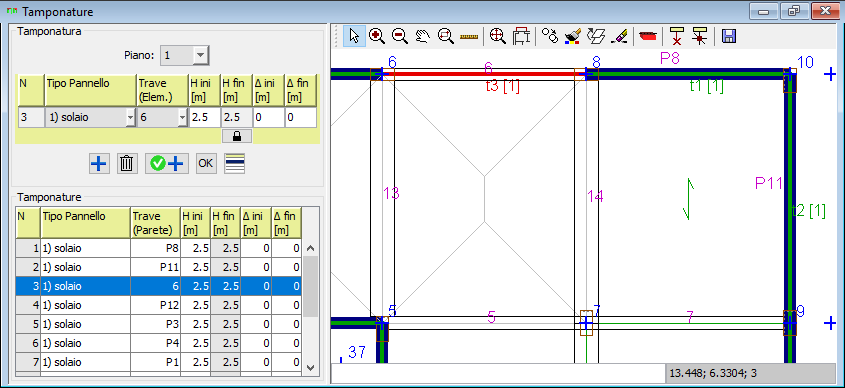845x388 pixels.
Task: Click the magenta P8 label in drawing
Action: point(670,58)
